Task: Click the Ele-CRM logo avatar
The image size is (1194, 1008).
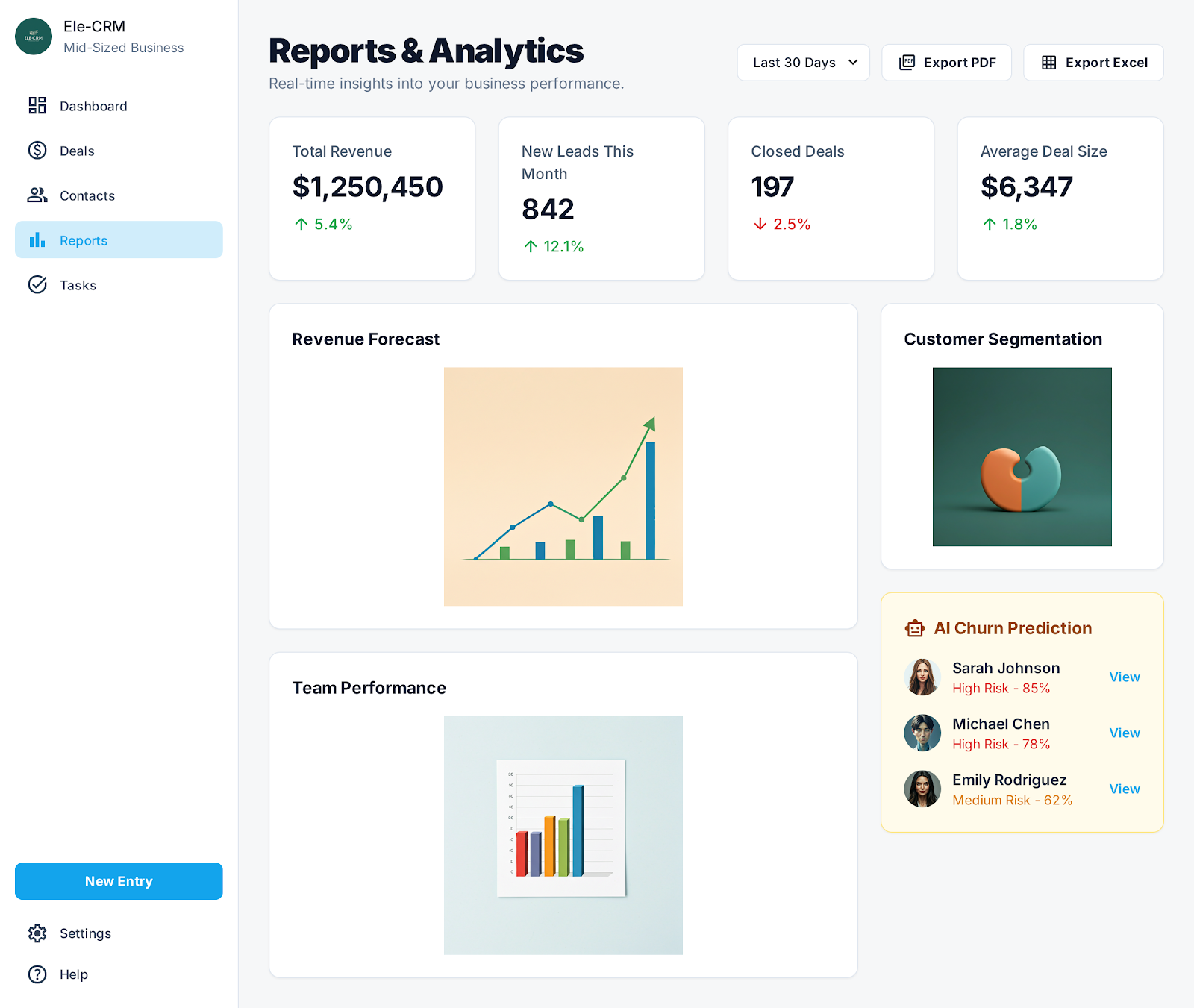Action: pos(34,36)
